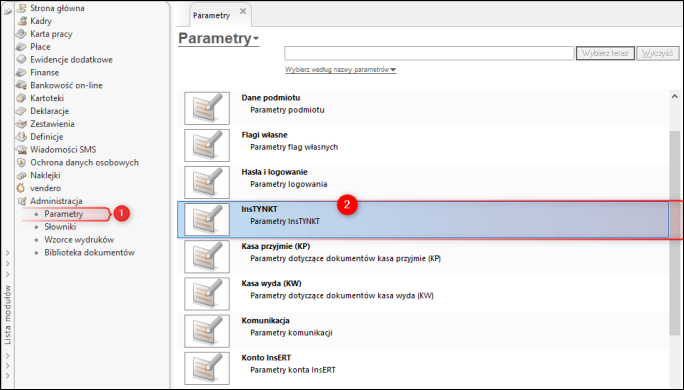Viewport: 684px width, 390px height.
Task: Open the Kadry module icon
Action: [22, 21]
